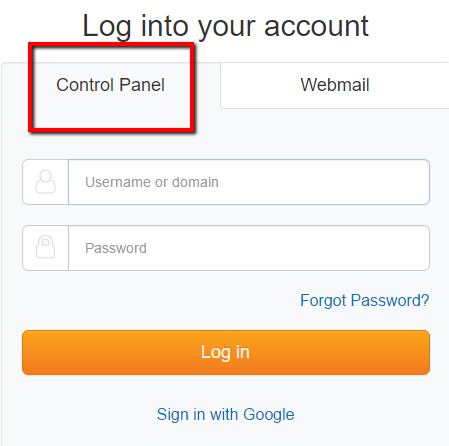Select the white Webmail tab at the right
The image size is (449, 446).
click(335, 85)
